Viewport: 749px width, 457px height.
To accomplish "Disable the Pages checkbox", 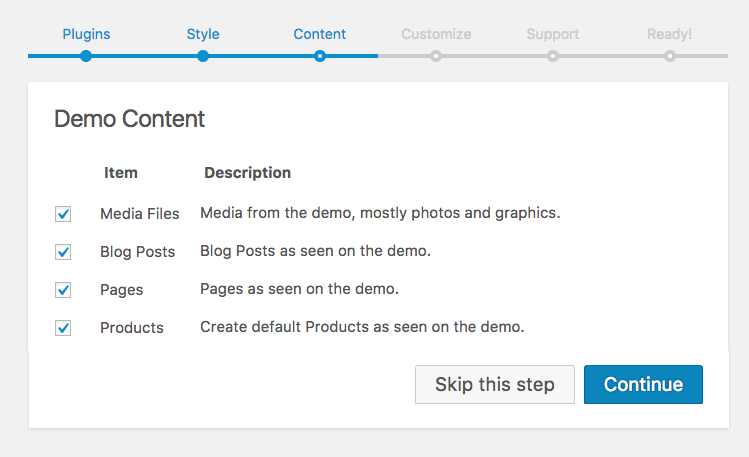I will [x=63, y=290].
